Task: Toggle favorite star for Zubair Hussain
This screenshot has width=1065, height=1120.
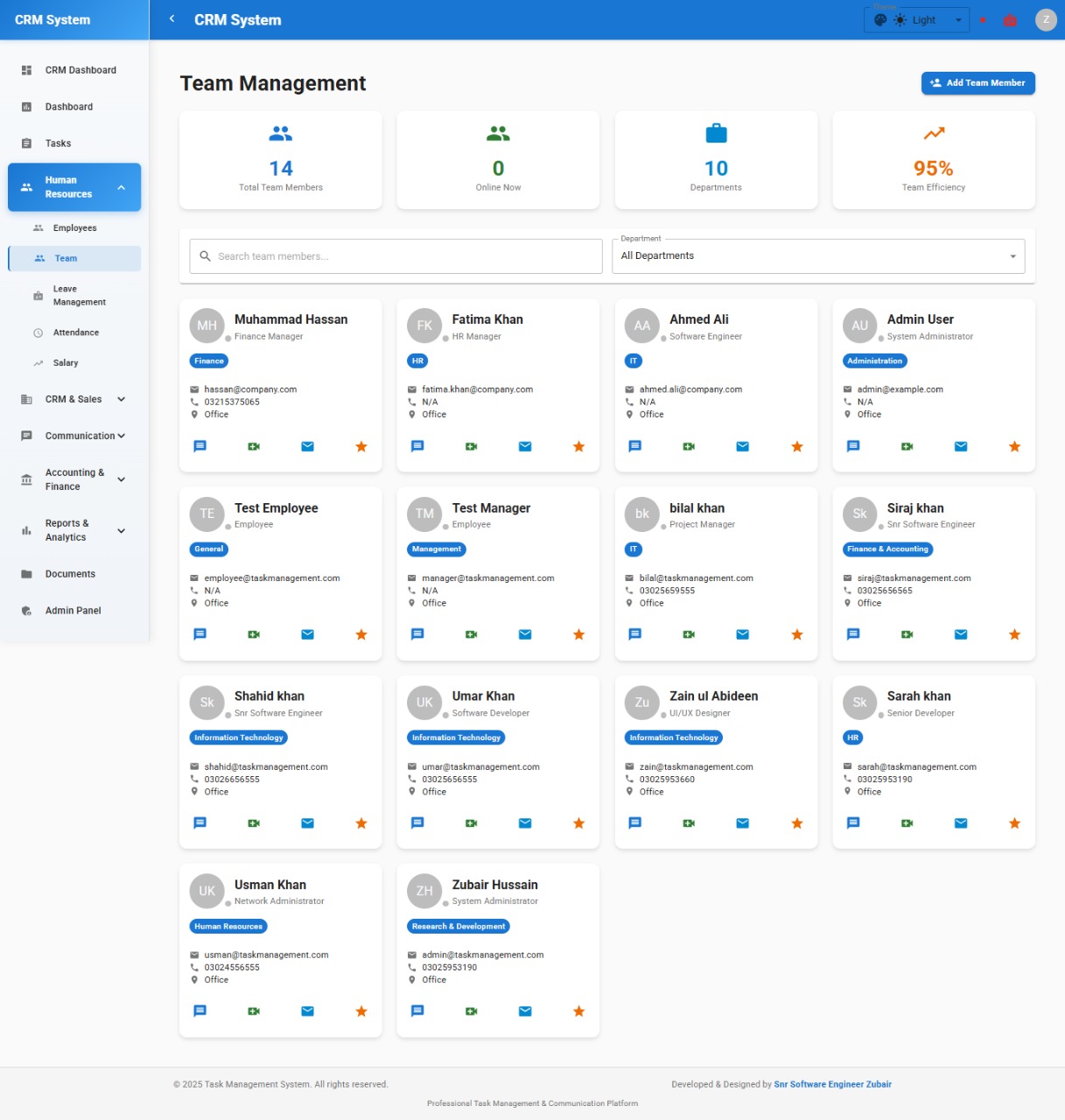Action: pos(578,1011)
